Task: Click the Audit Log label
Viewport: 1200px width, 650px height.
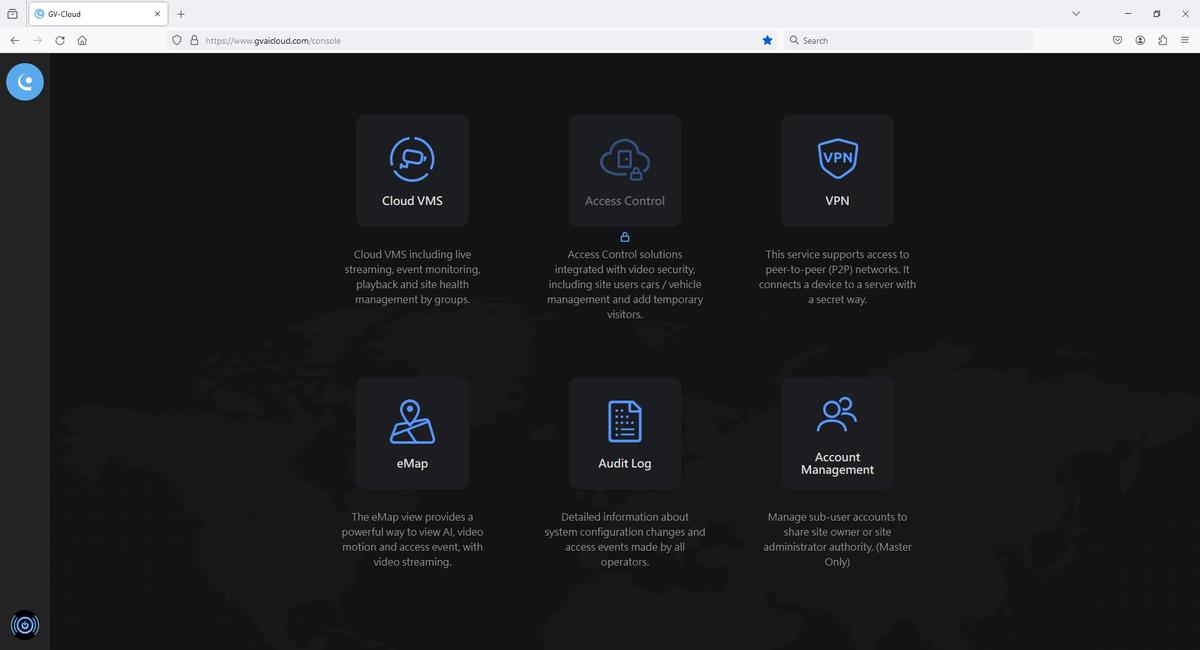Action: tap(625, 463)
